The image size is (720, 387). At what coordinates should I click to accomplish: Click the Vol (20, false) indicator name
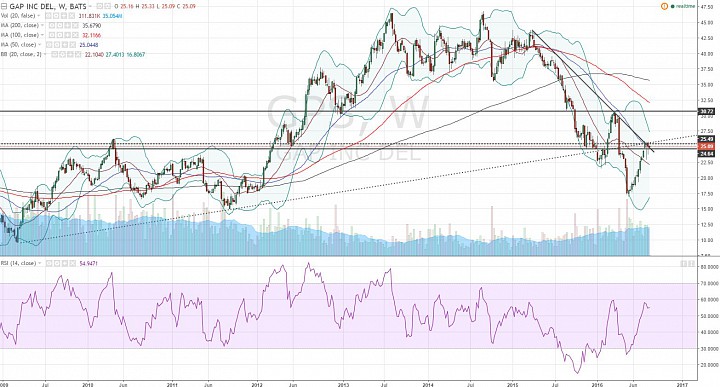18,16
